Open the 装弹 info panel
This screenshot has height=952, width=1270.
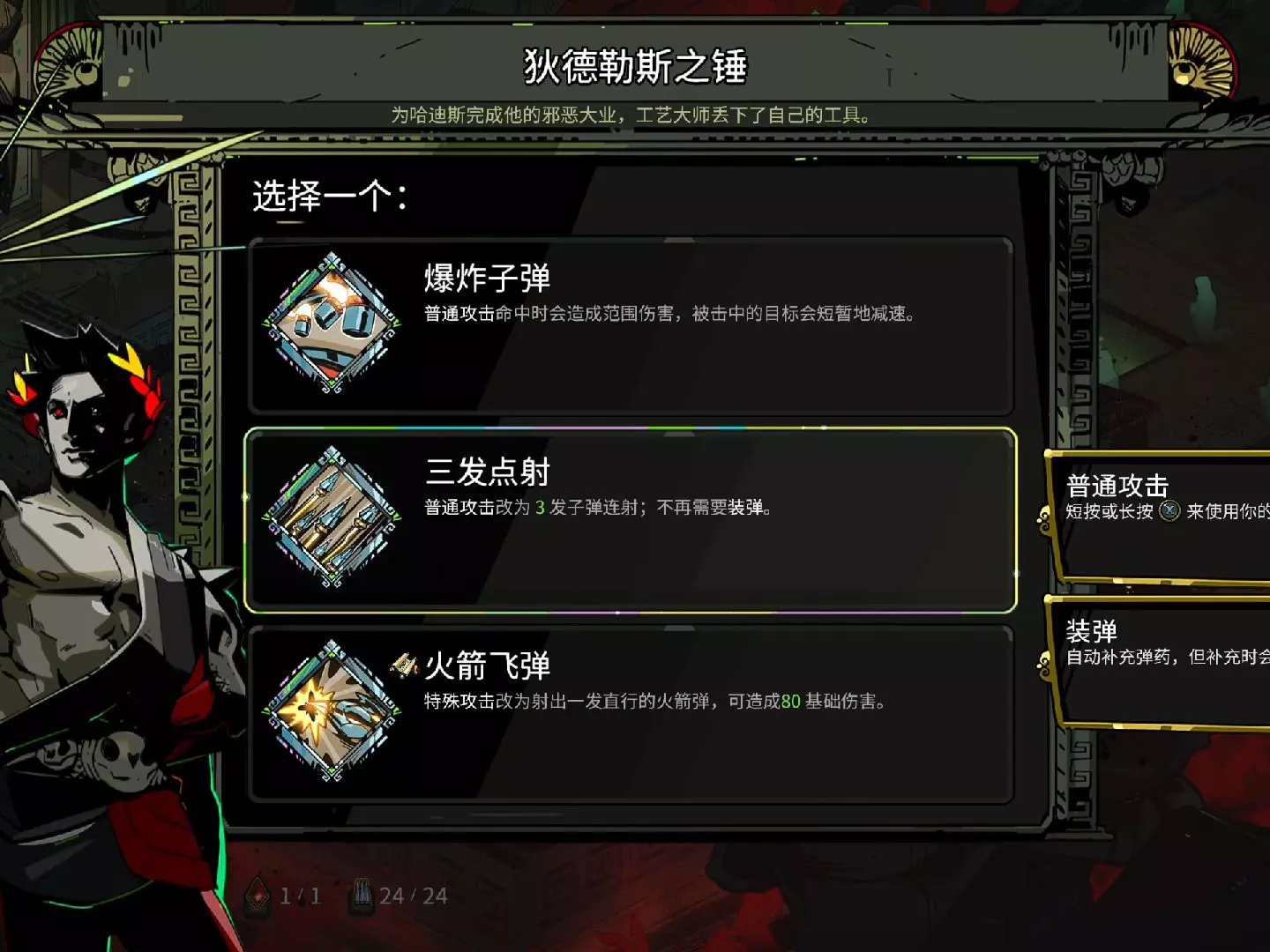point(1158,662)
